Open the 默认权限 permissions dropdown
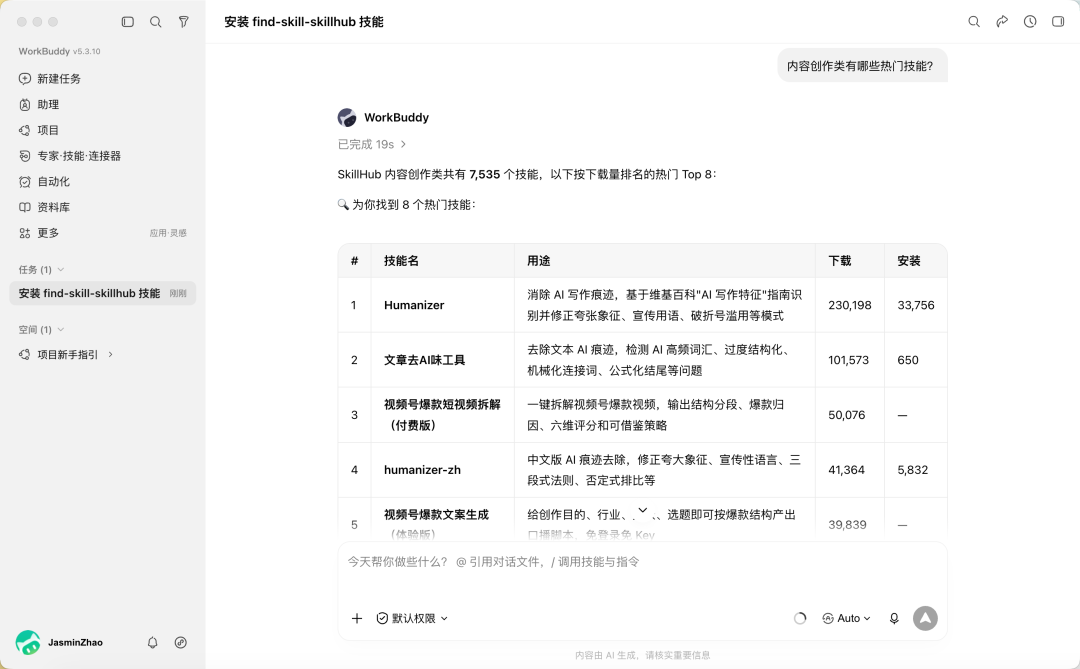 point(412,618)
